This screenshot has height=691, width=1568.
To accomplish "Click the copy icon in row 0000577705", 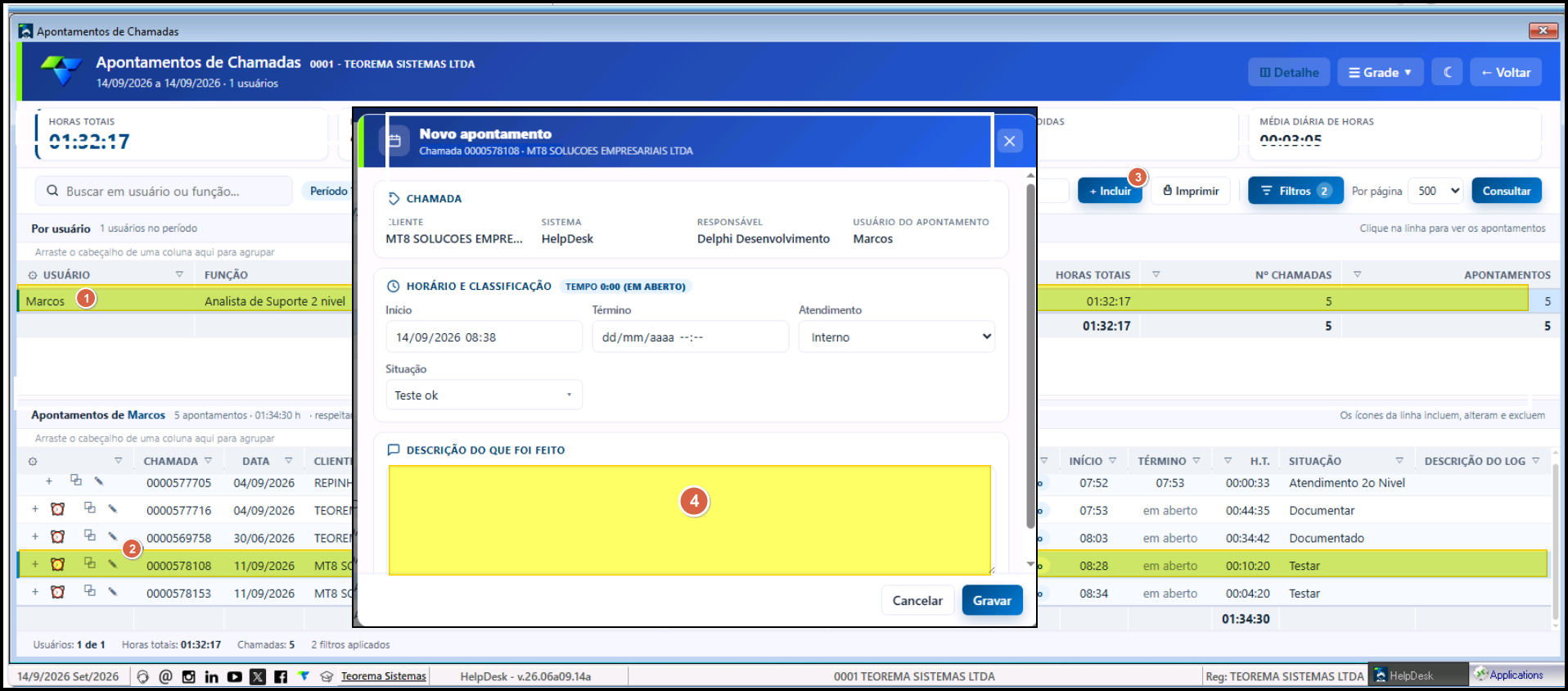I will pyautogui.click(x=75, y=480).
